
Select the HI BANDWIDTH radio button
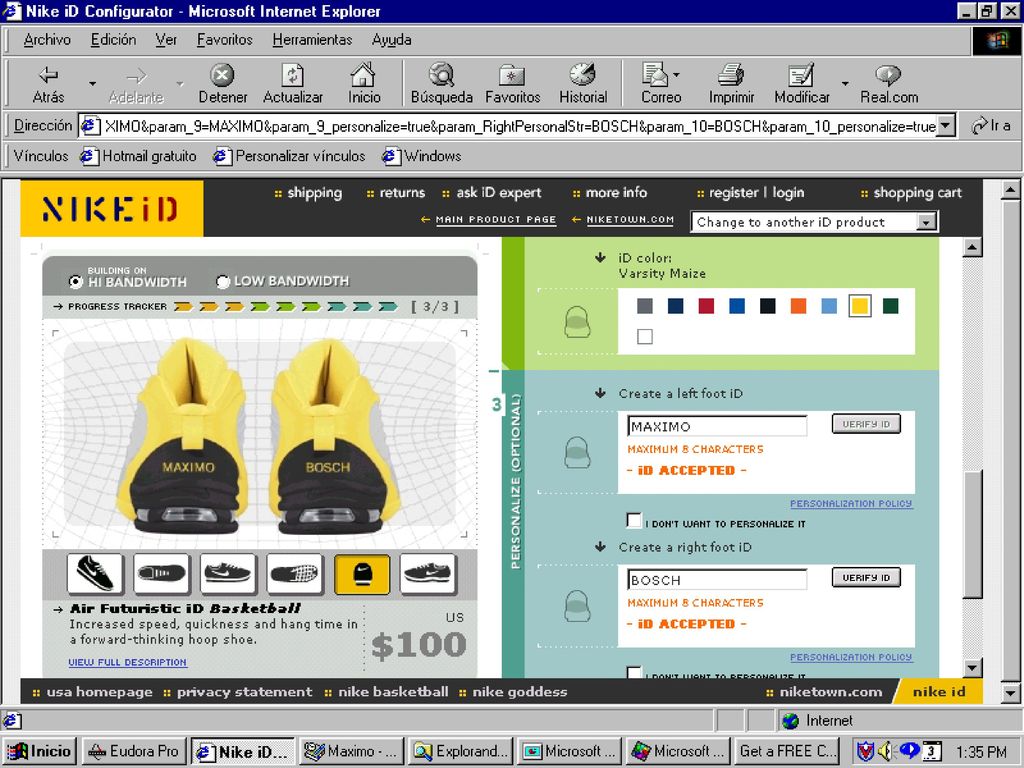point(76,281)
